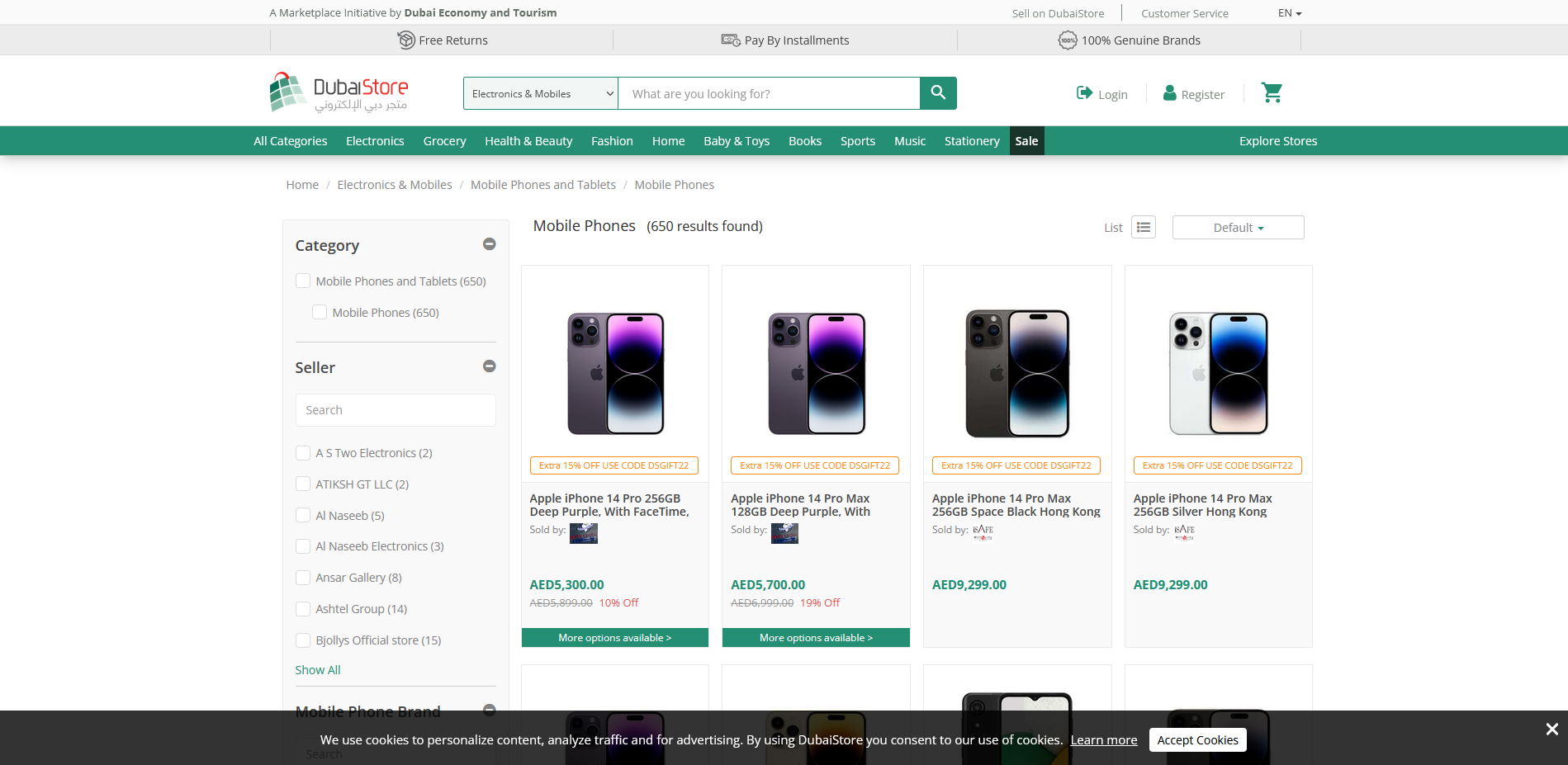Click the Login arrow icon
This screenshot has height=765, width=1568.
[1084, 93]
